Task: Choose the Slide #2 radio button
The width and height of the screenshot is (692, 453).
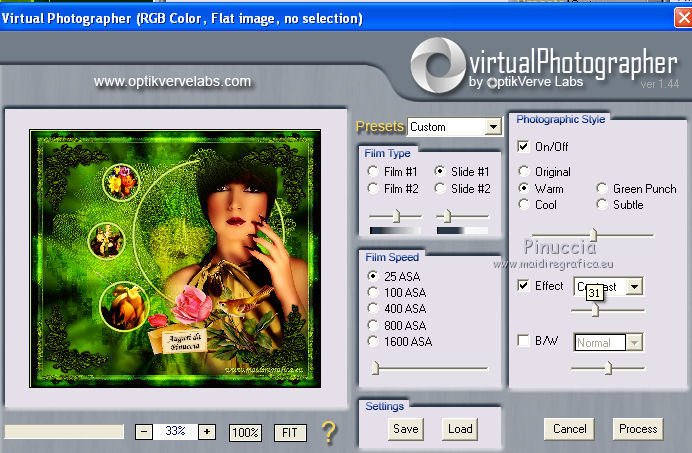Action: 440,188
